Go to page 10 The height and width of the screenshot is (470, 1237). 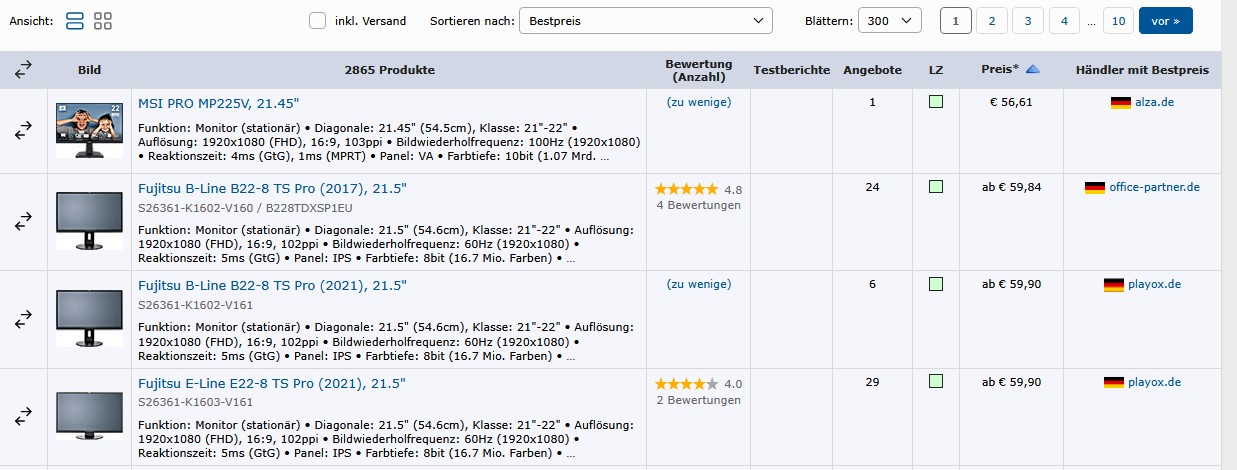[x=1118, y=20]
